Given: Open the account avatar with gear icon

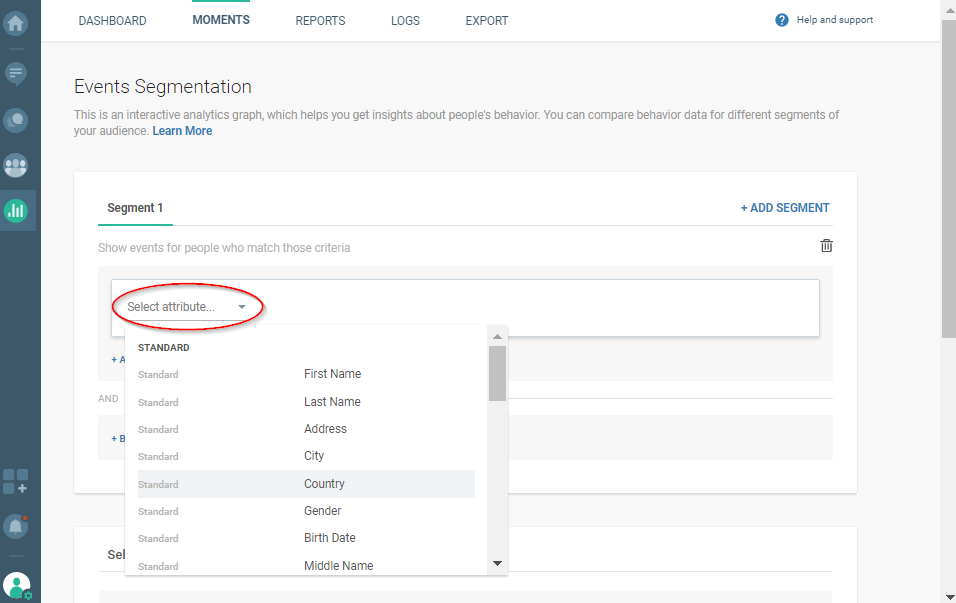Looking at the screenshot, I should click(15, 585).
